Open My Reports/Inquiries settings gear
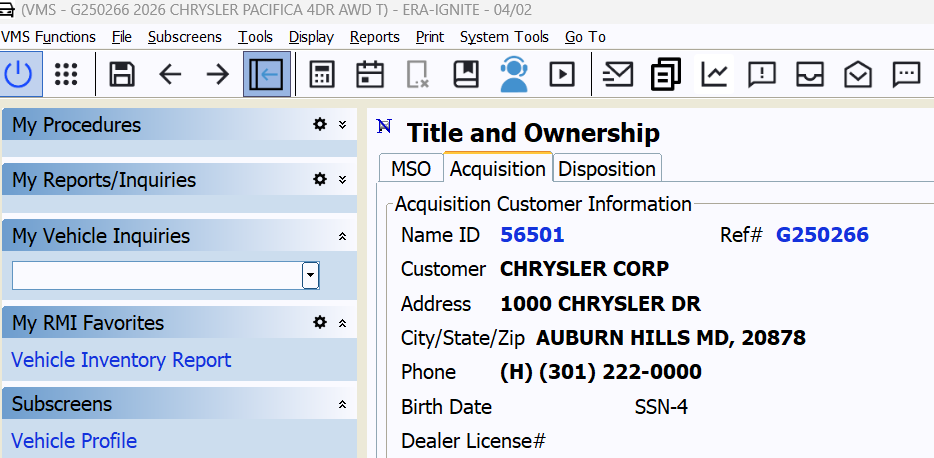Screen dimensions: 934x458 pos(320,179)
